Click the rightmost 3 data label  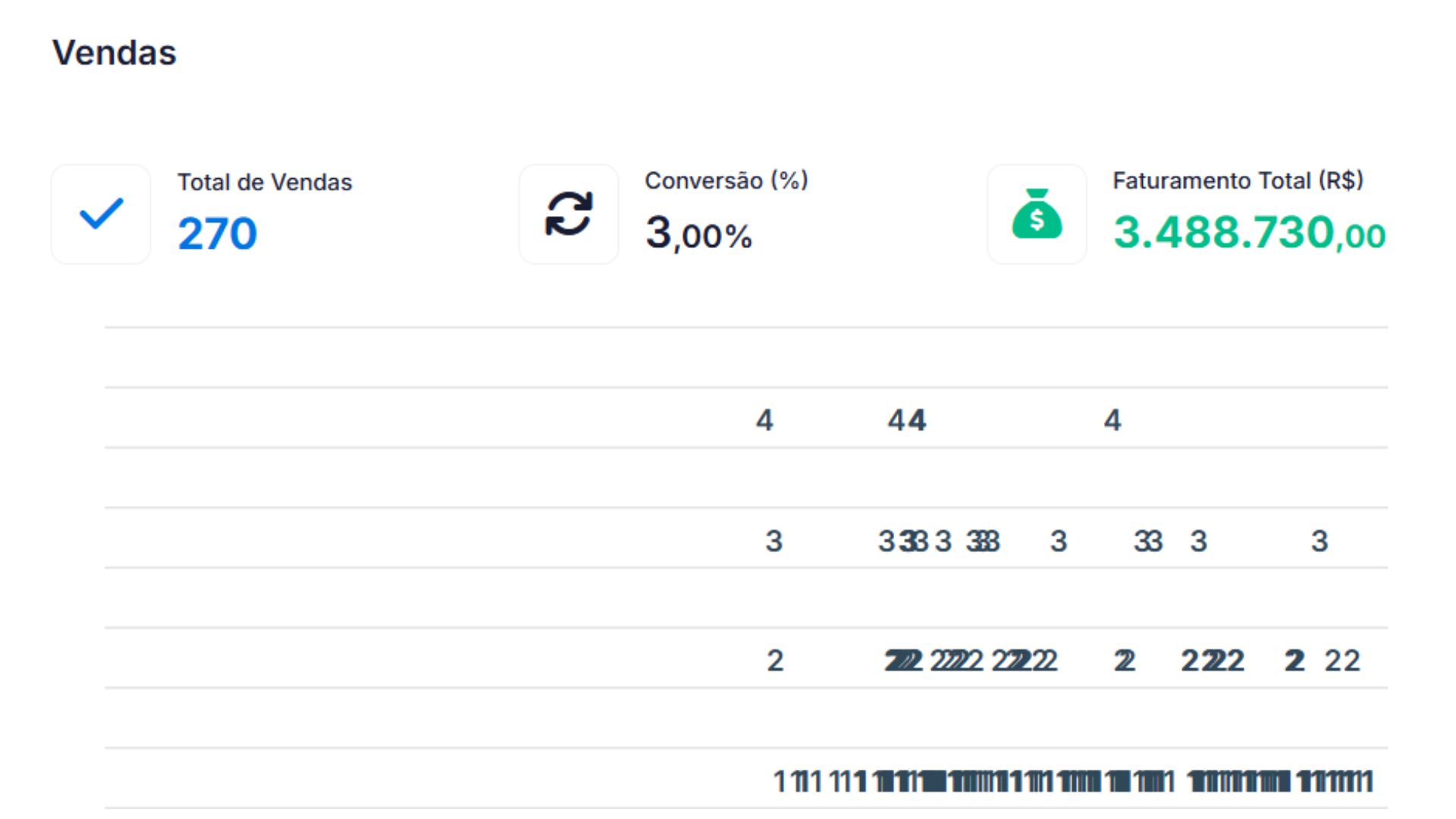click(x=1319, y=541)
